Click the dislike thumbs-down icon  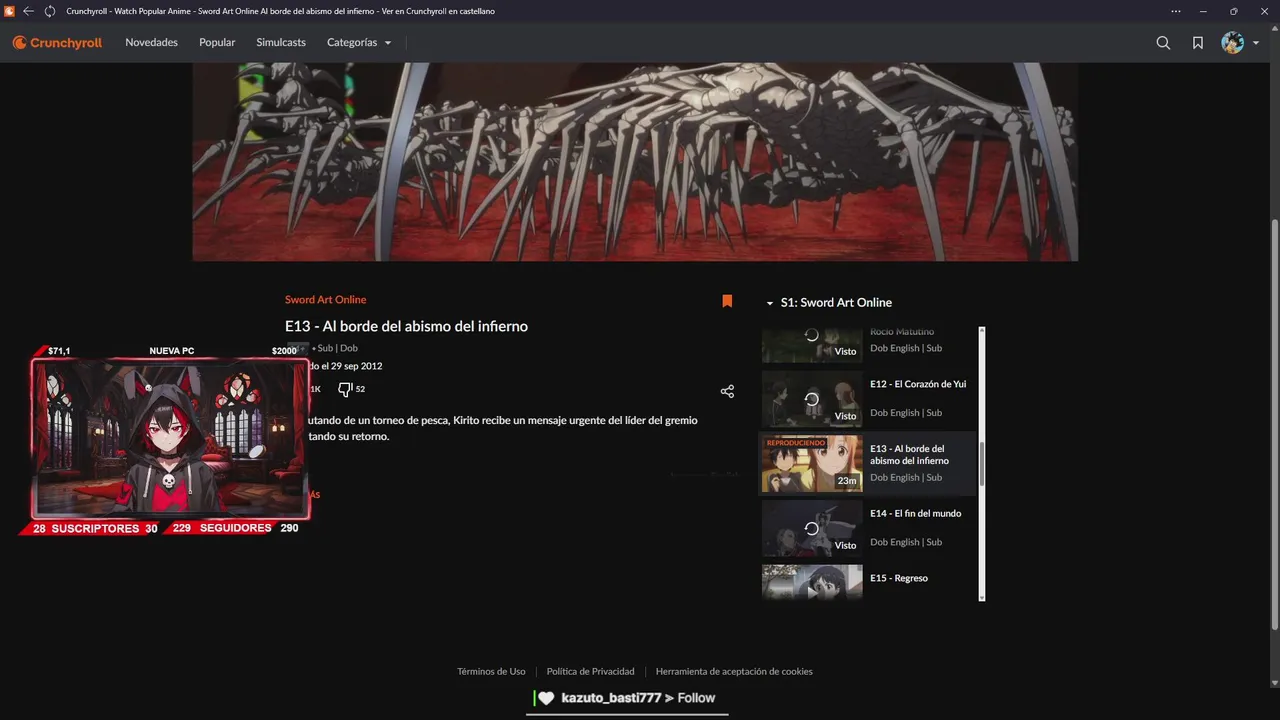(x=345, y=389)
